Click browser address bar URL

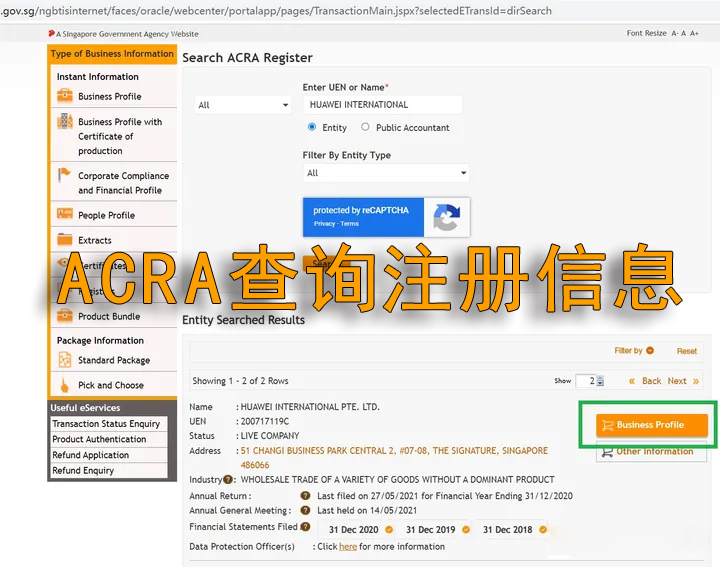276,11
